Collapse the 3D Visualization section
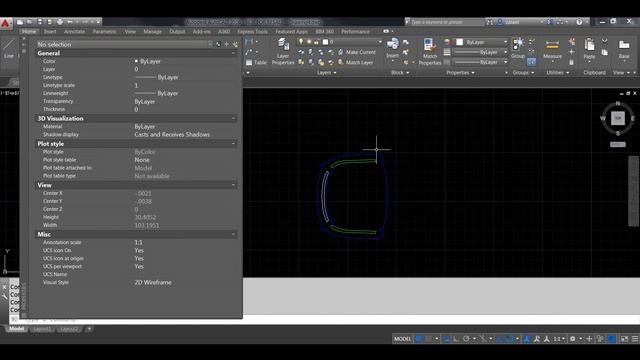Image resolution: width=640 pixels, height=360 pixels. (233, 118)
